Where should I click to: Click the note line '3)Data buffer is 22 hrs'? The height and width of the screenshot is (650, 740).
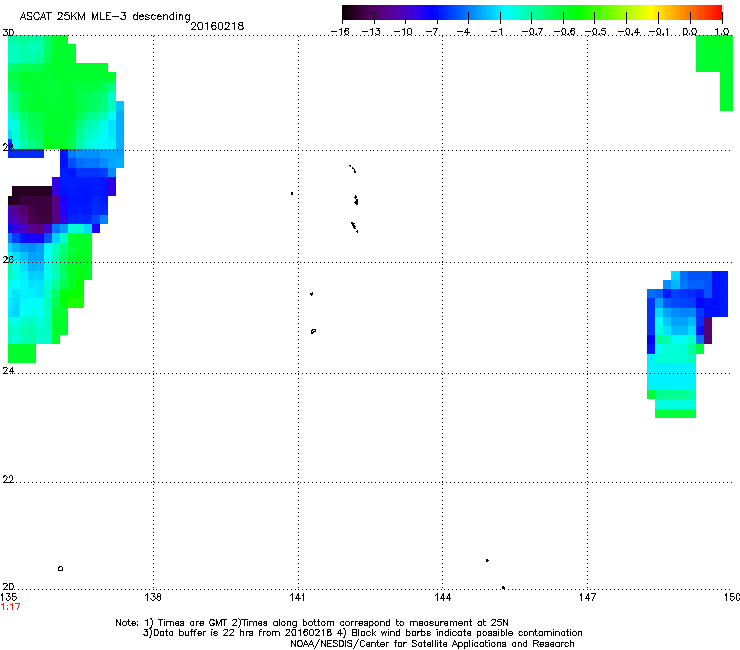(x=362, y=633)
